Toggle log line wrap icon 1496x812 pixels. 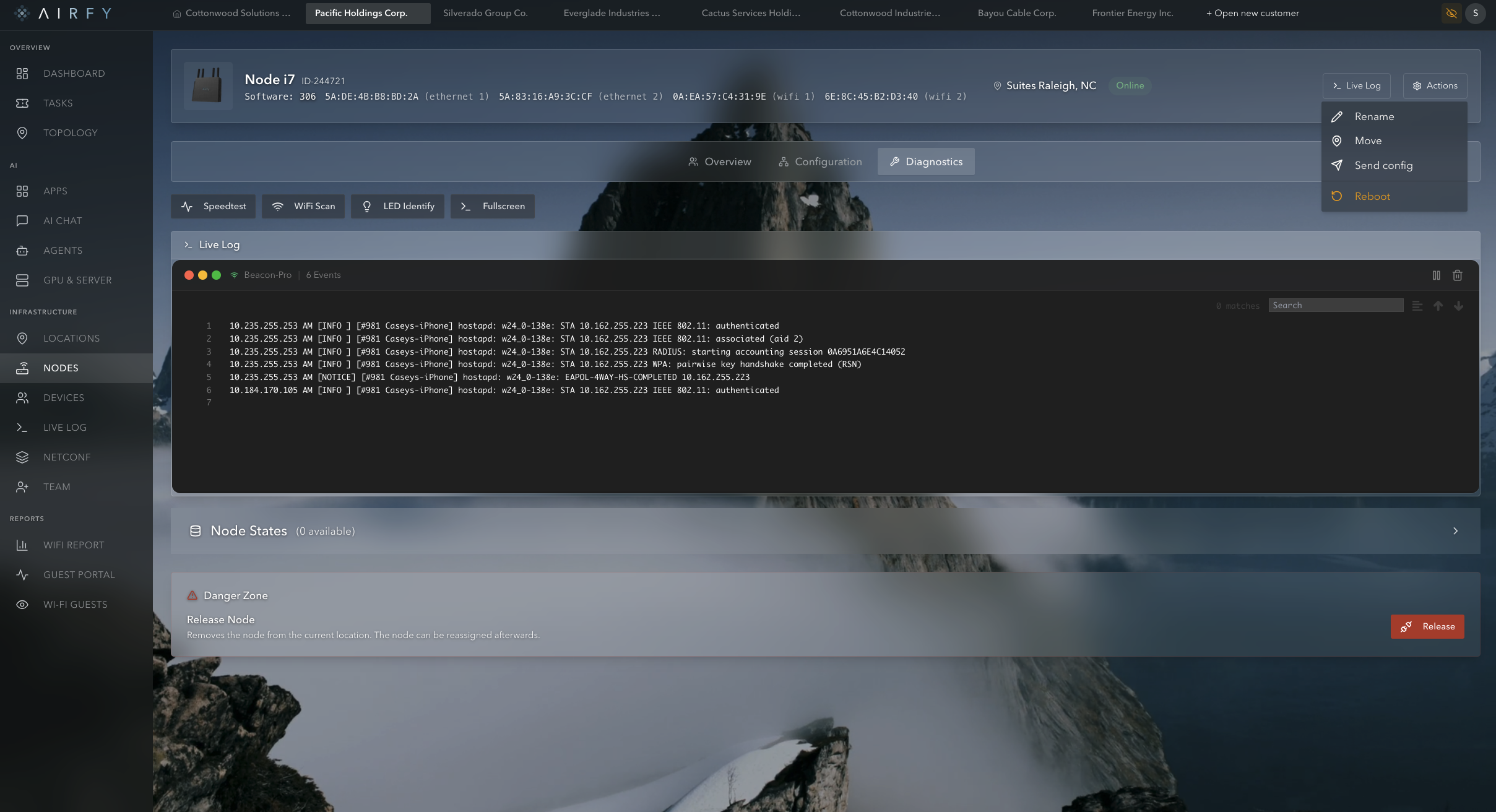(1417, 306)
